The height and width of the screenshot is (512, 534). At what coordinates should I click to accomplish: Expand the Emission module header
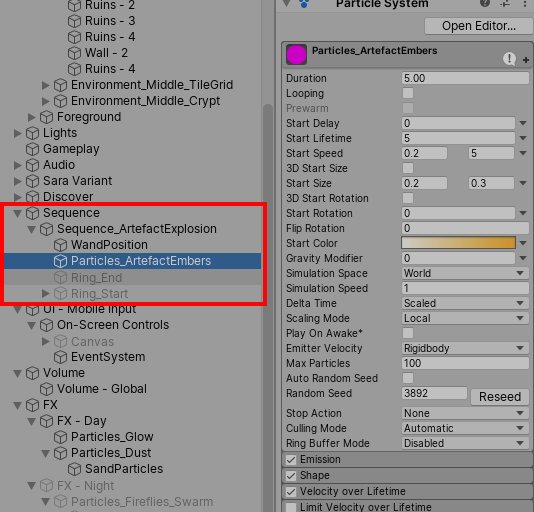point(407,460)
